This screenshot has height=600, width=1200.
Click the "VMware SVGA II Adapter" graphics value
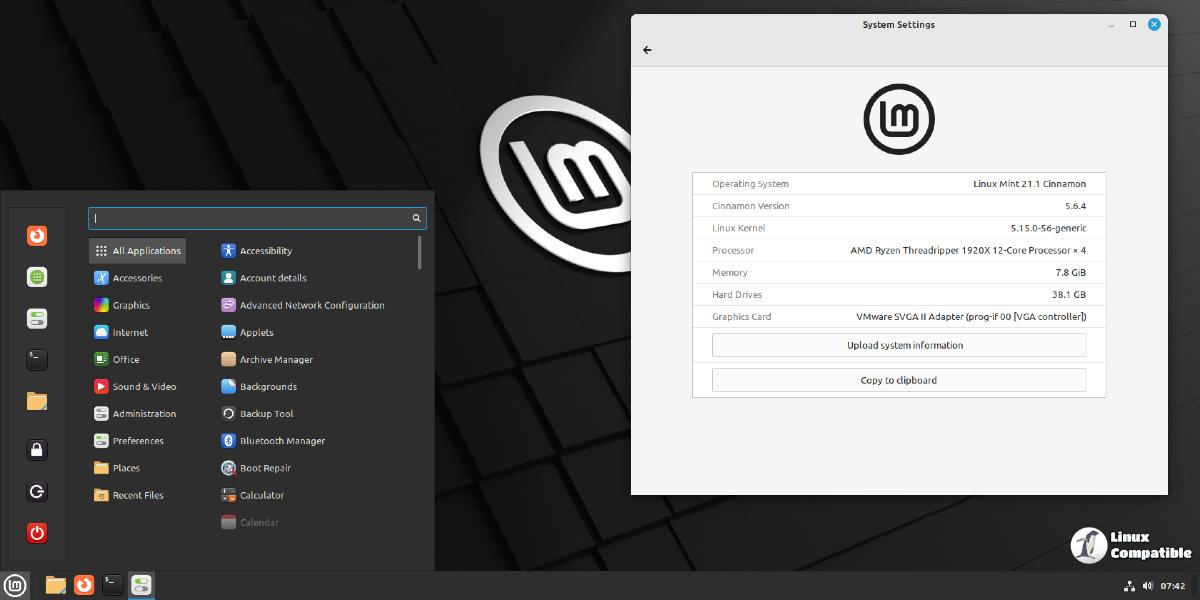972,317
